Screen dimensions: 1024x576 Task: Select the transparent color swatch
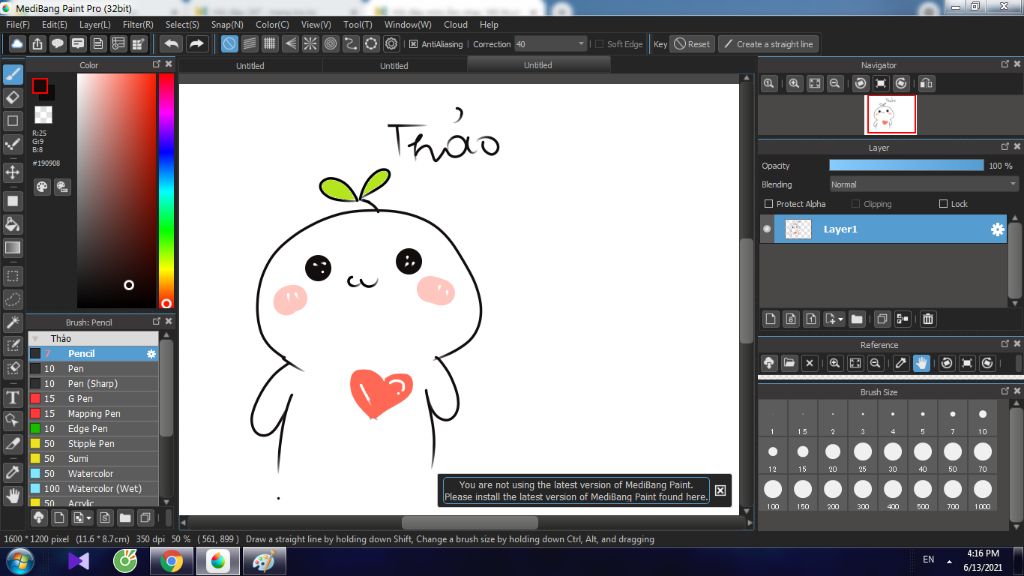(43, 115)
